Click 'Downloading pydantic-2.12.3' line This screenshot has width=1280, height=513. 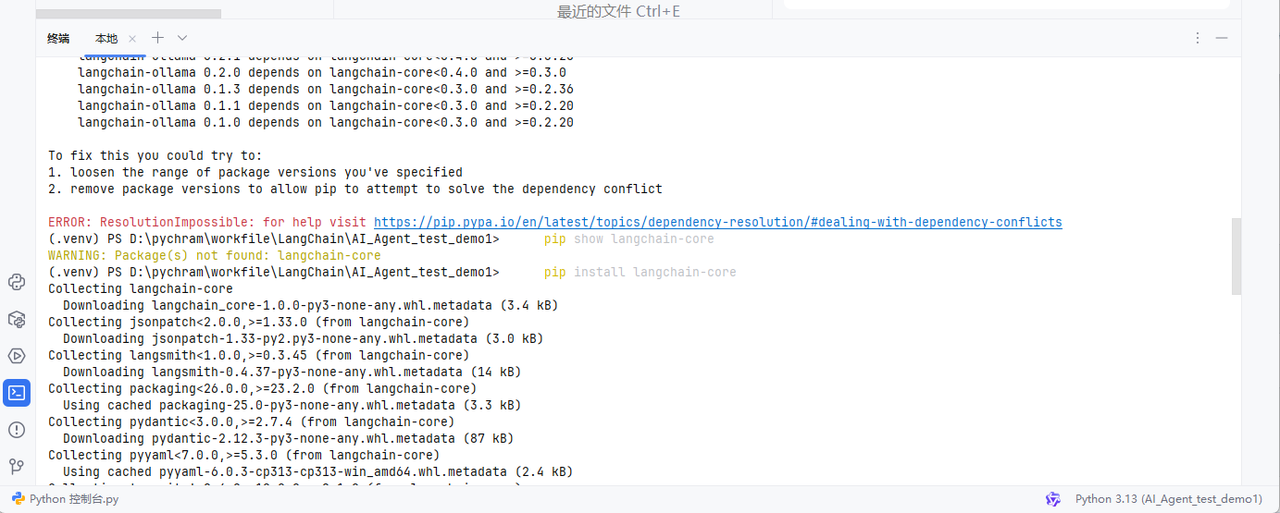coord(288,439)
